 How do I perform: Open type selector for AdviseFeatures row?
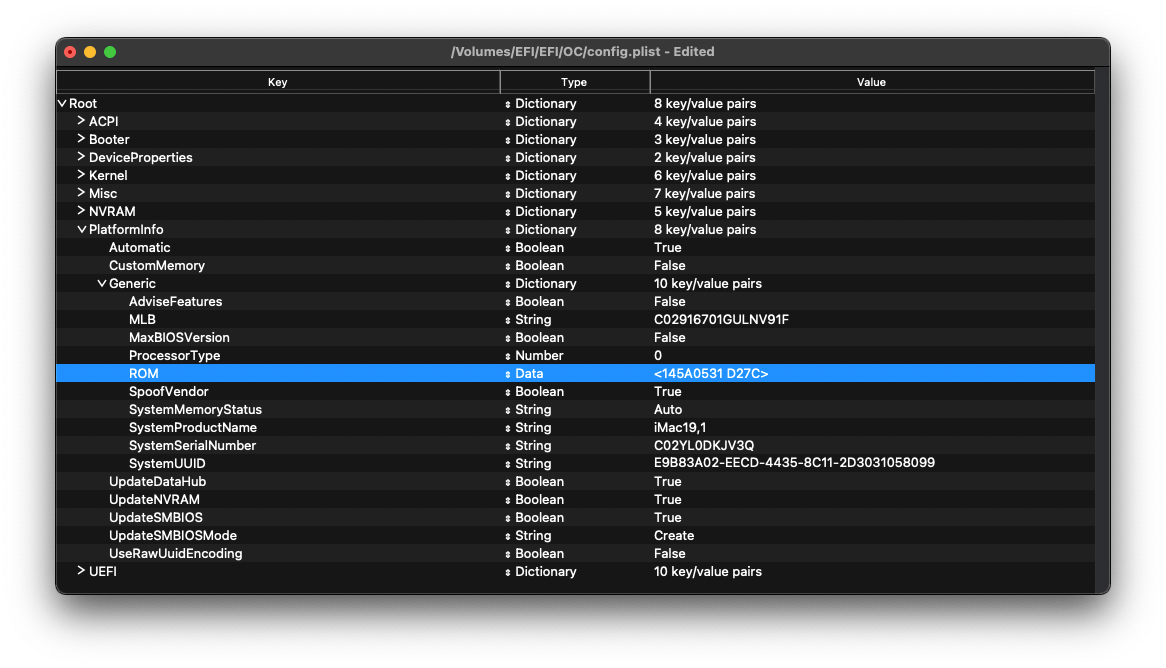coord(508,302)
